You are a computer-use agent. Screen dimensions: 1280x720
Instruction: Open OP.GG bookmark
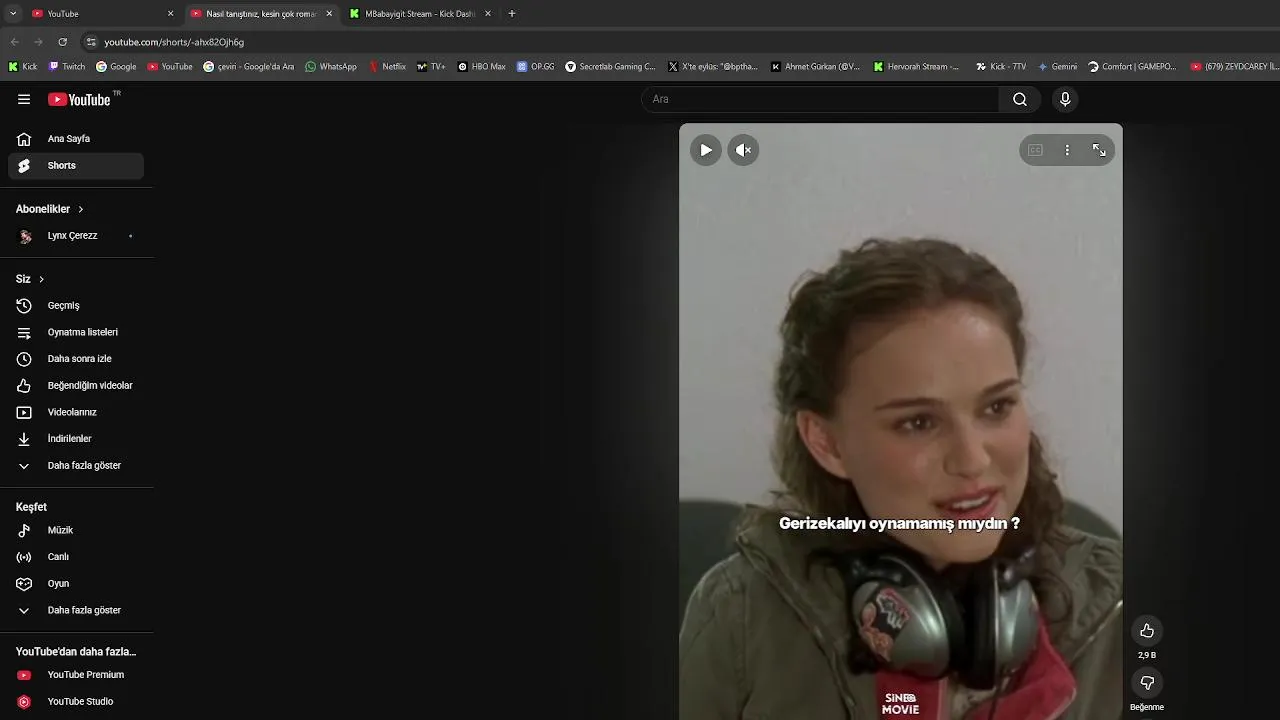click(536, 67)
